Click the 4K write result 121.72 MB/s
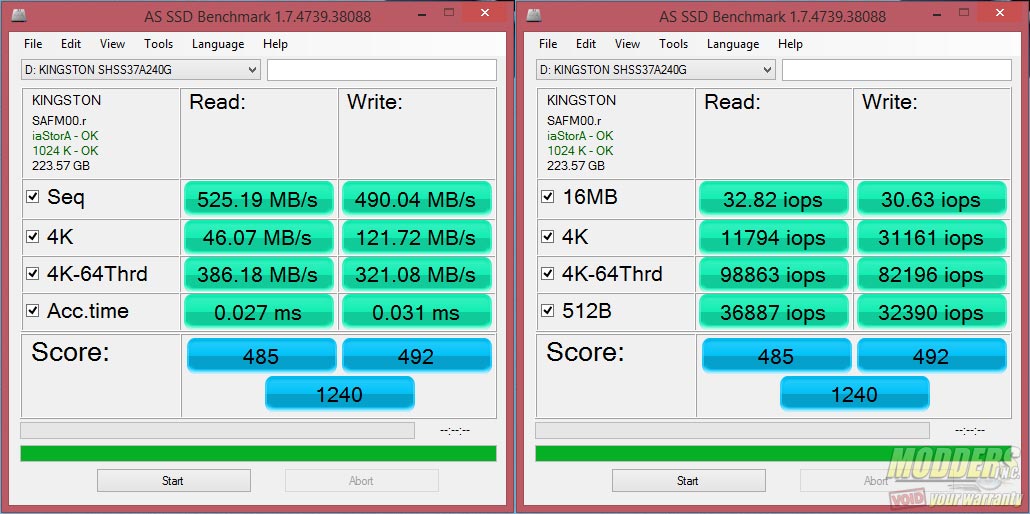This screenshot has width=1030, height=514. point(416,237)
